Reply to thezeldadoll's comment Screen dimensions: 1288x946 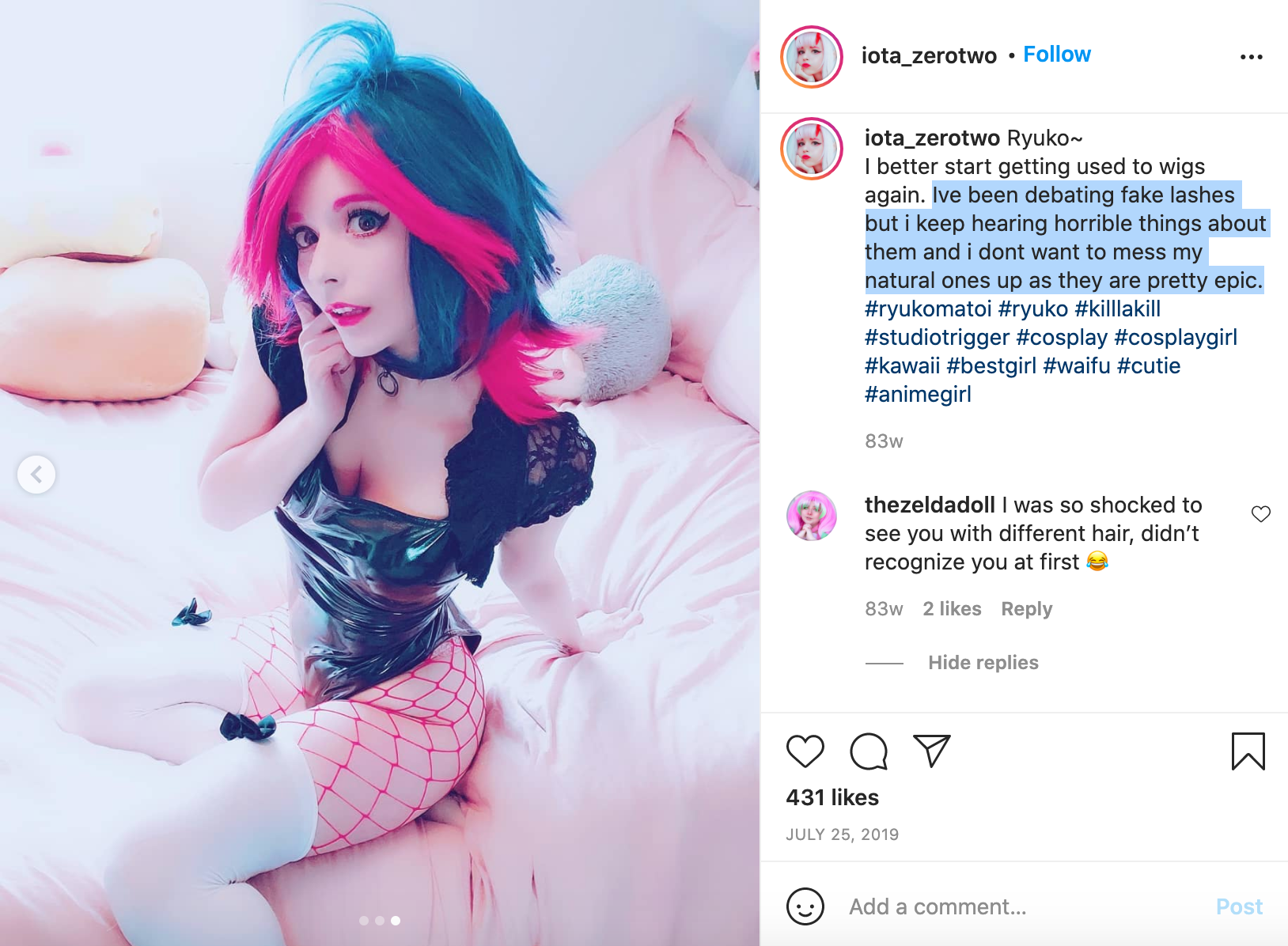[1026, 609]
